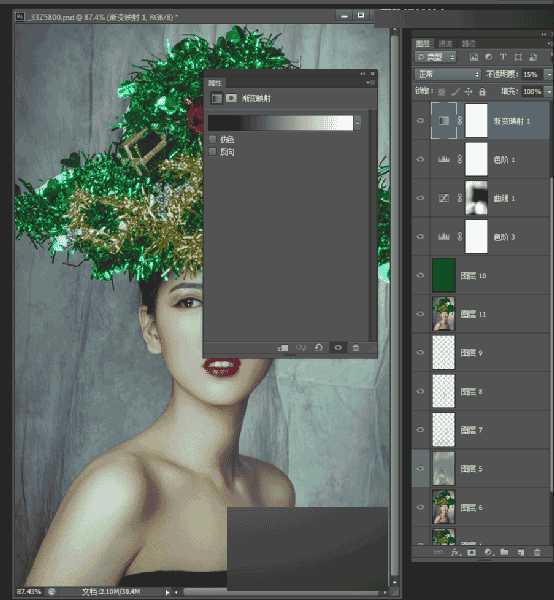Clip adjustment to layer below in Properties panel

coord(283,347)
